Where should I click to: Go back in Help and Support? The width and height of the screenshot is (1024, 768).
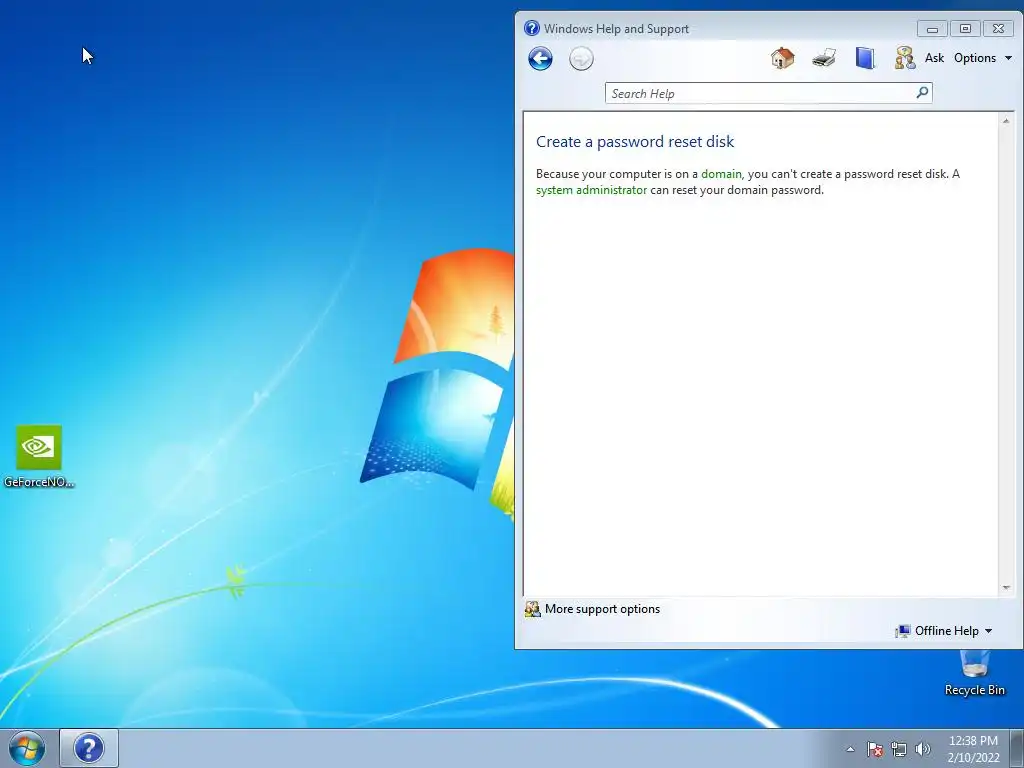(x=540, y=59)
